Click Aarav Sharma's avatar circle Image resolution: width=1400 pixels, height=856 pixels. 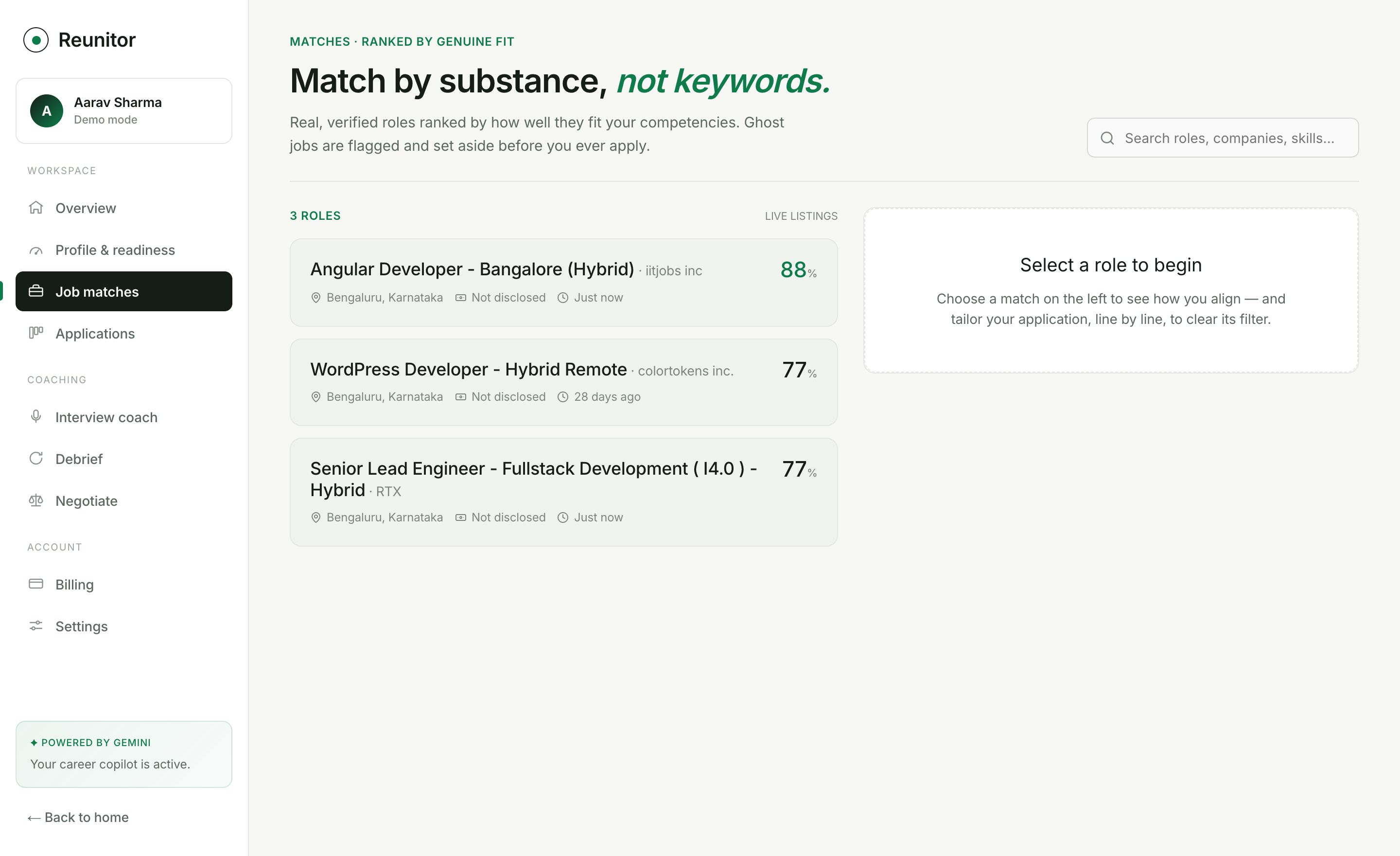tap(47, 111)
